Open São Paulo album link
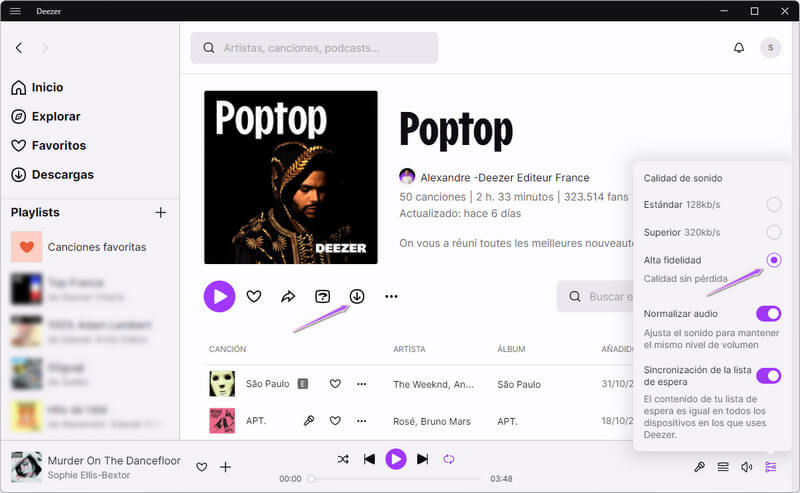This screenshot has height=493, width=800. click(519, 384)
